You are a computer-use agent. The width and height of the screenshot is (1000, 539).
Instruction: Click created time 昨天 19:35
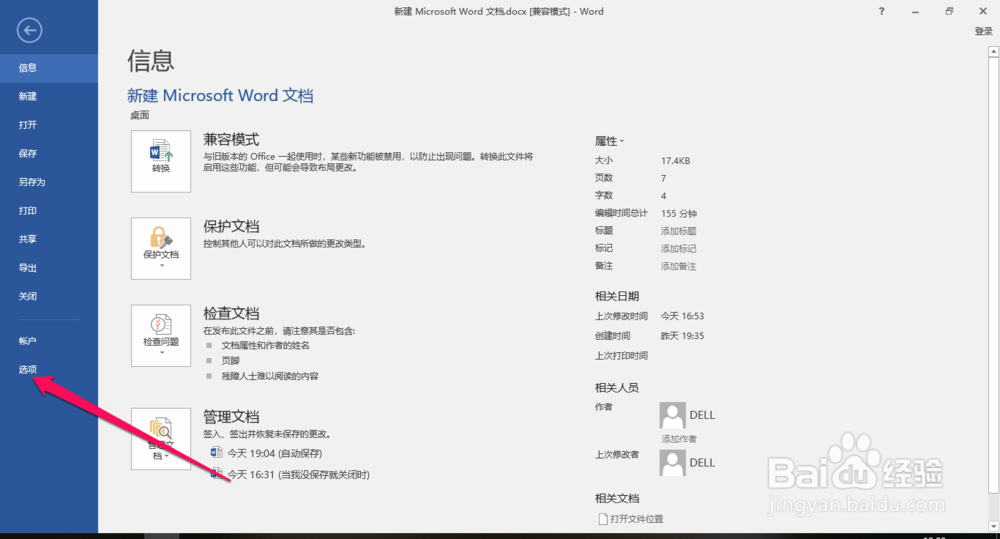coord(682,336)
